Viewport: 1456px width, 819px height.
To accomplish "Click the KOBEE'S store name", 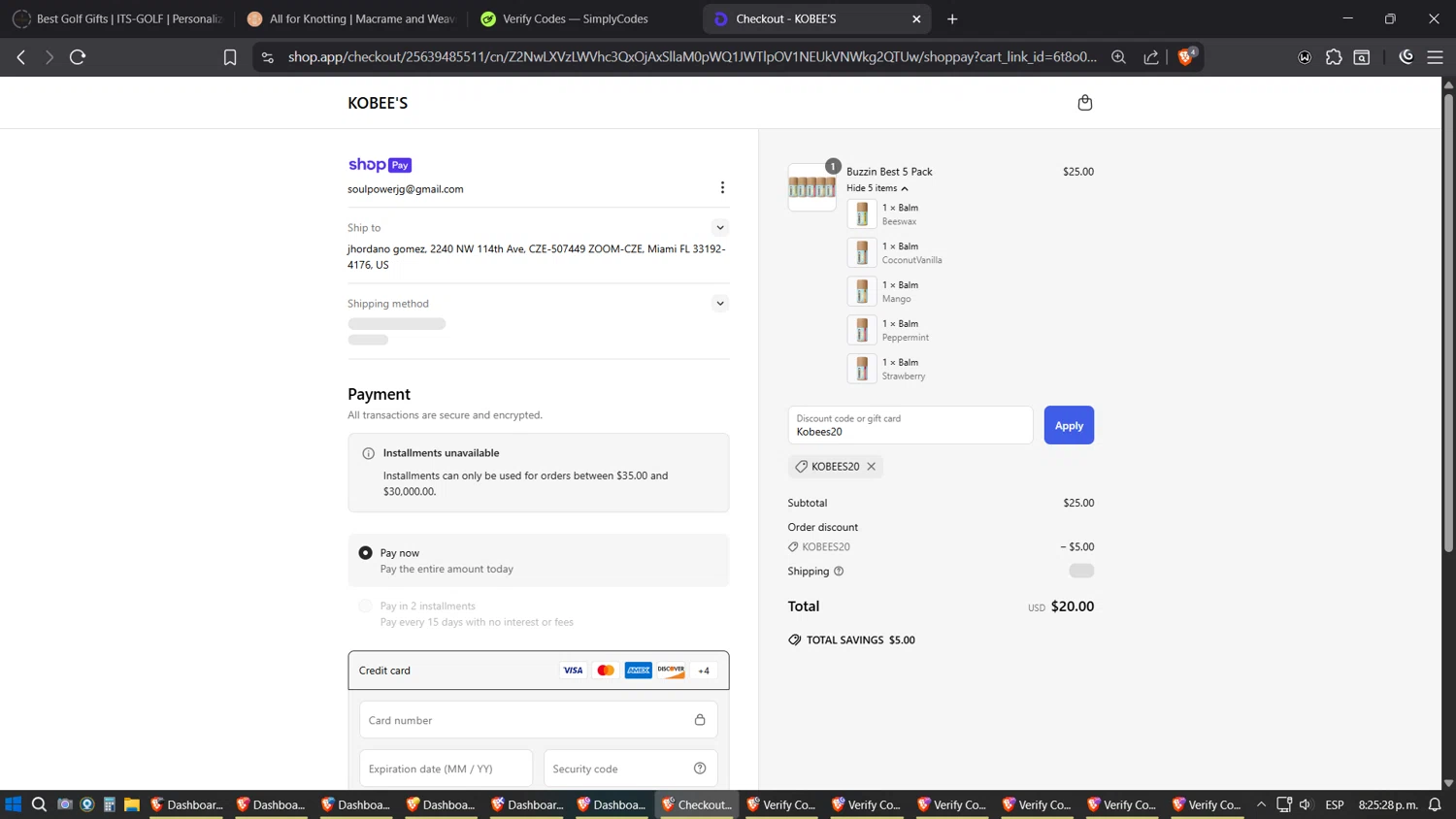I will (378, 103).
